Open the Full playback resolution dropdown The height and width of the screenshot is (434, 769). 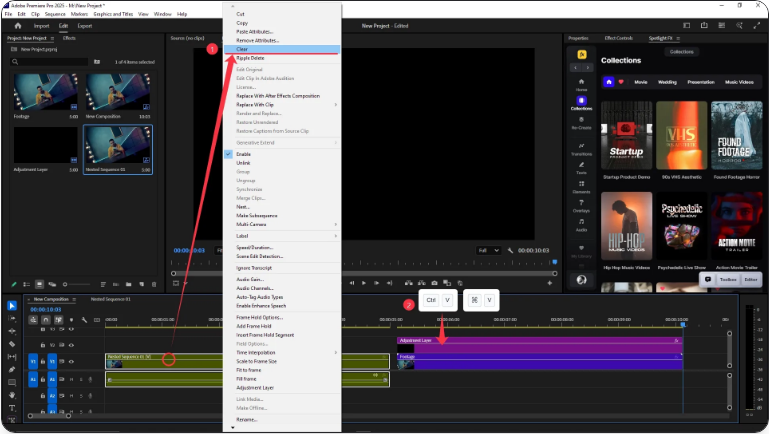point(489,250)
